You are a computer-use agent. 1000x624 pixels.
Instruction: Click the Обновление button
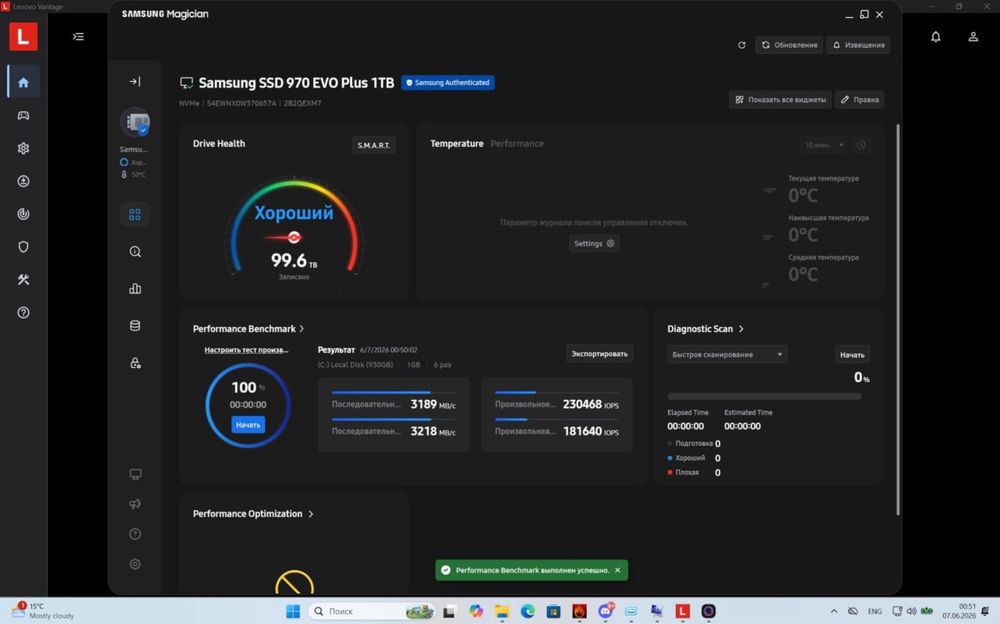pyautogui.click(x=789, y=45)
